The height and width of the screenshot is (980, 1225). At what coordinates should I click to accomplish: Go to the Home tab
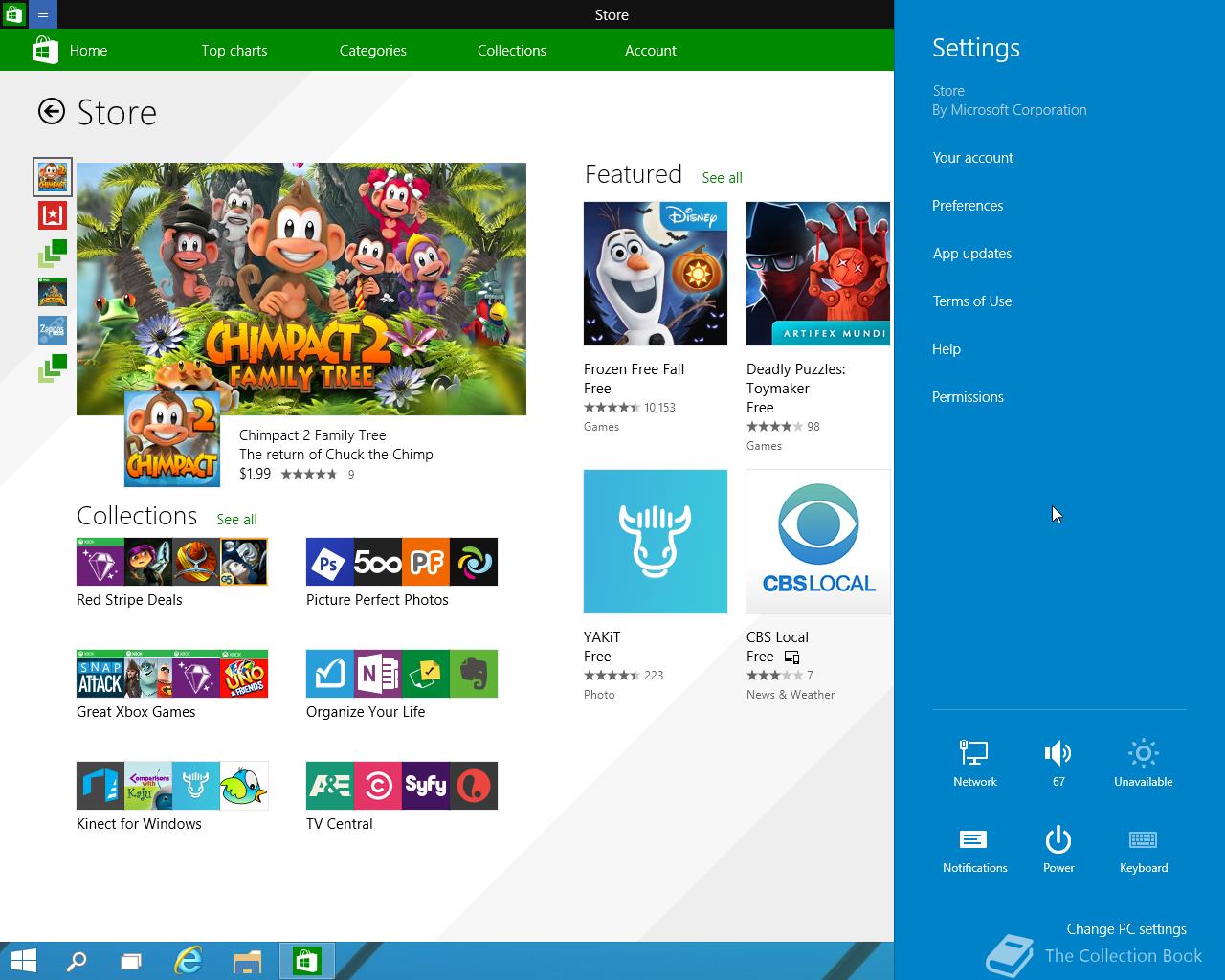(88, 51)
